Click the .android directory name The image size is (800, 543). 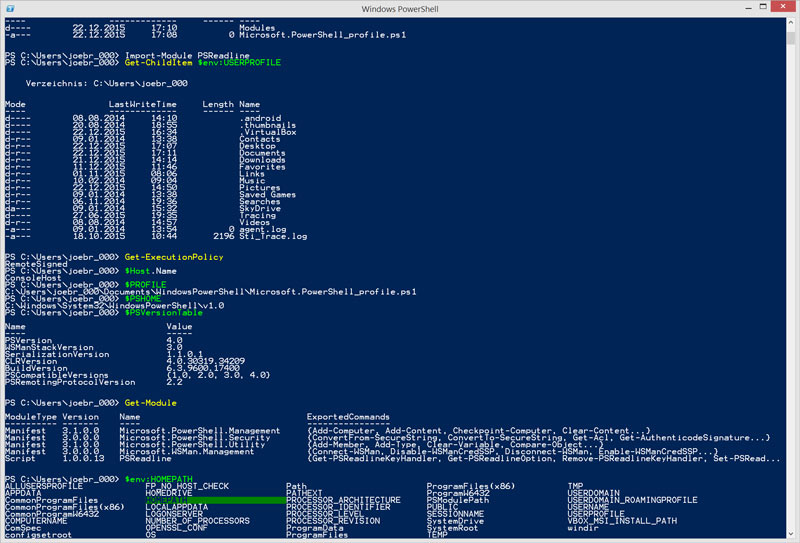pos(260,118)
